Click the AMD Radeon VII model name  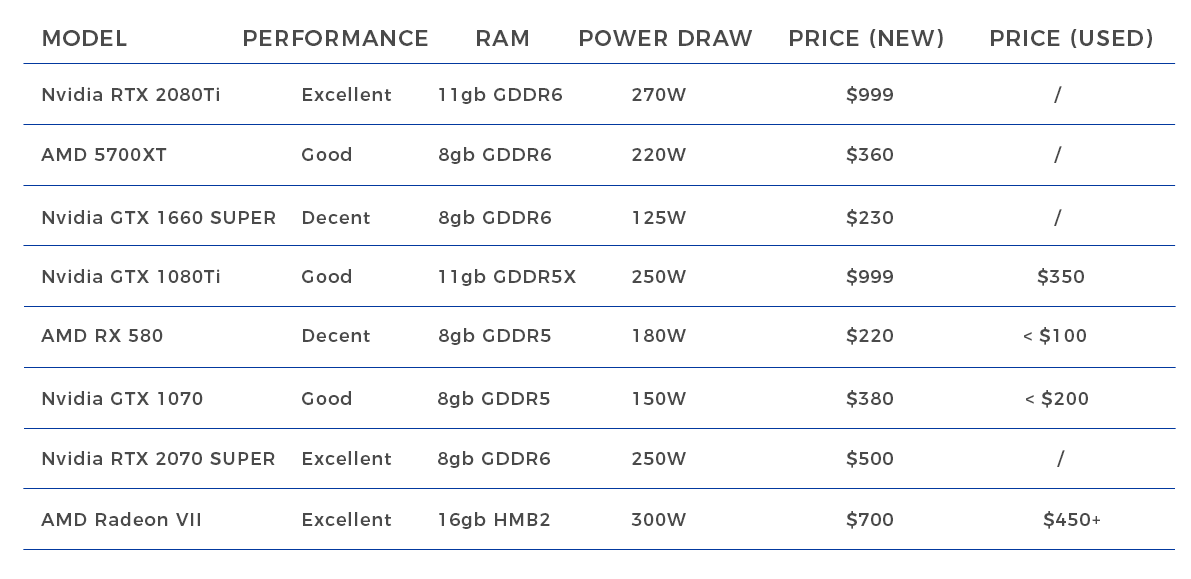tap(121, 520)
